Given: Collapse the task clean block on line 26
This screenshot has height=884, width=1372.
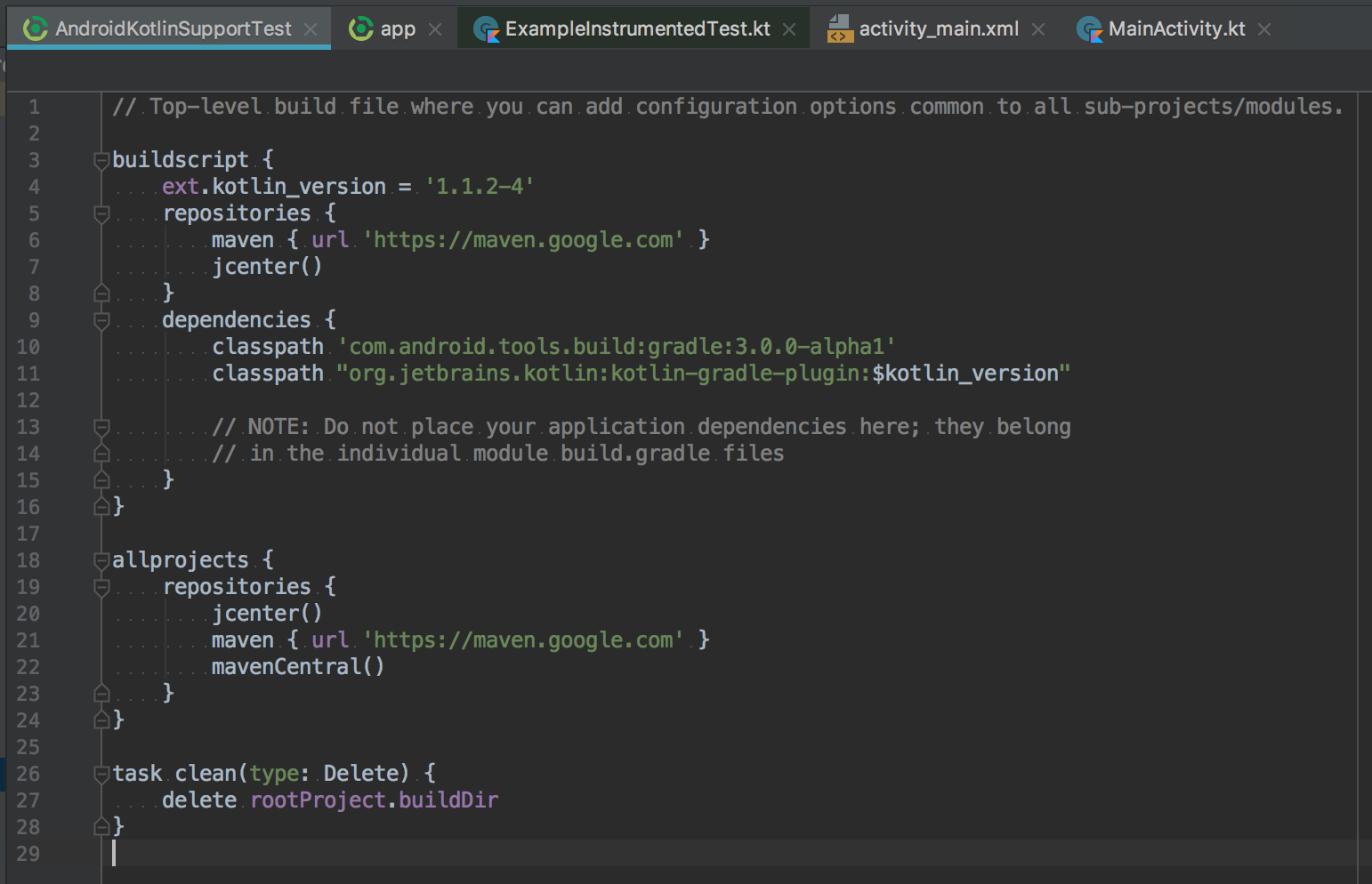Looking at the screenshot, I should tap(101, 775).
